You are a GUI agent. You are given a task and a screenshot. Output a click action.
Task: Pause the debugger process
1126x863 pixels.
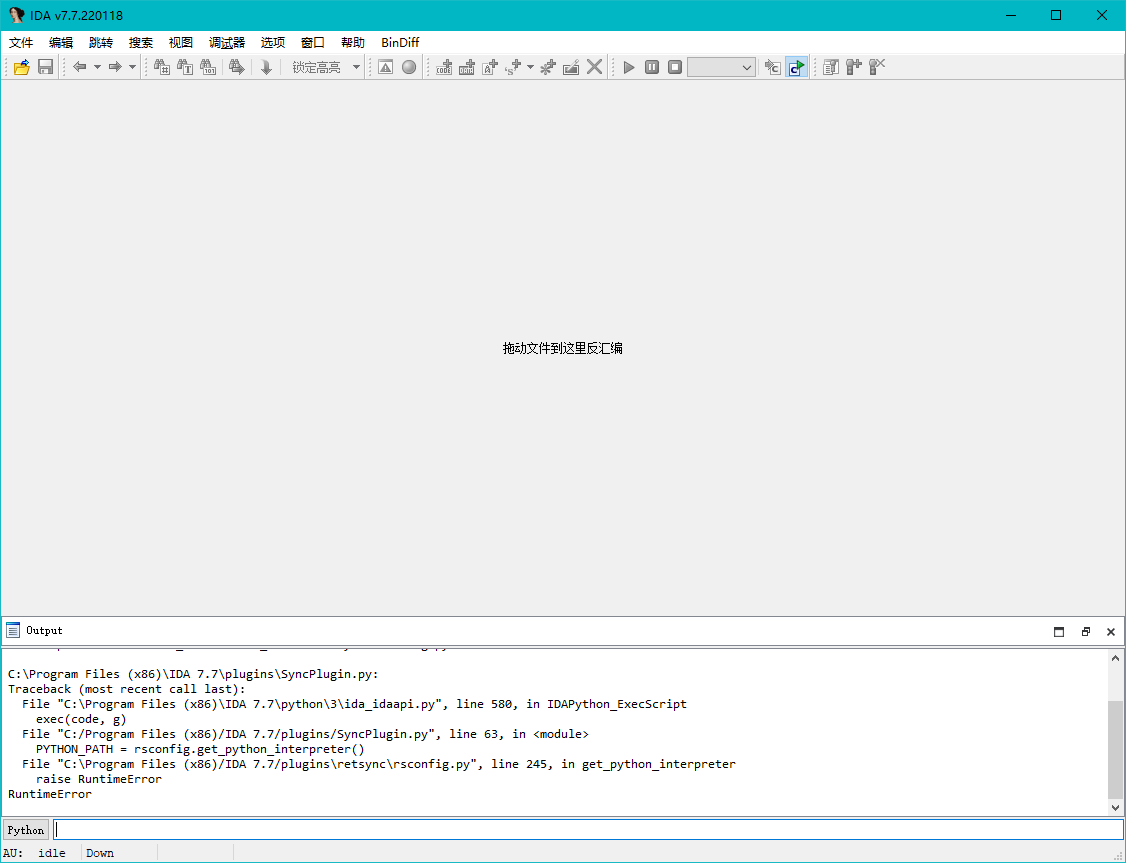(x=652, y=67)
